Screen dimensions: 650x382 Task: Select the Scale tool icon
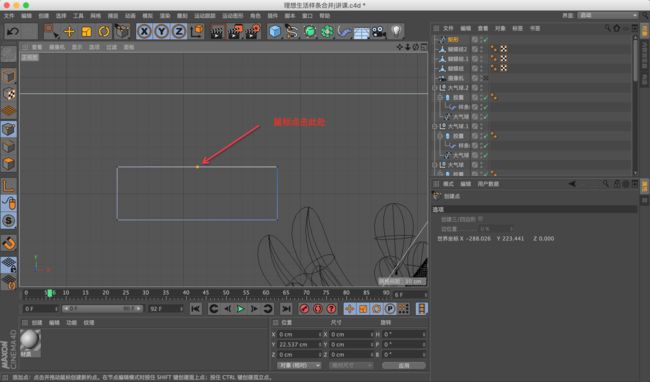point(86,31)
